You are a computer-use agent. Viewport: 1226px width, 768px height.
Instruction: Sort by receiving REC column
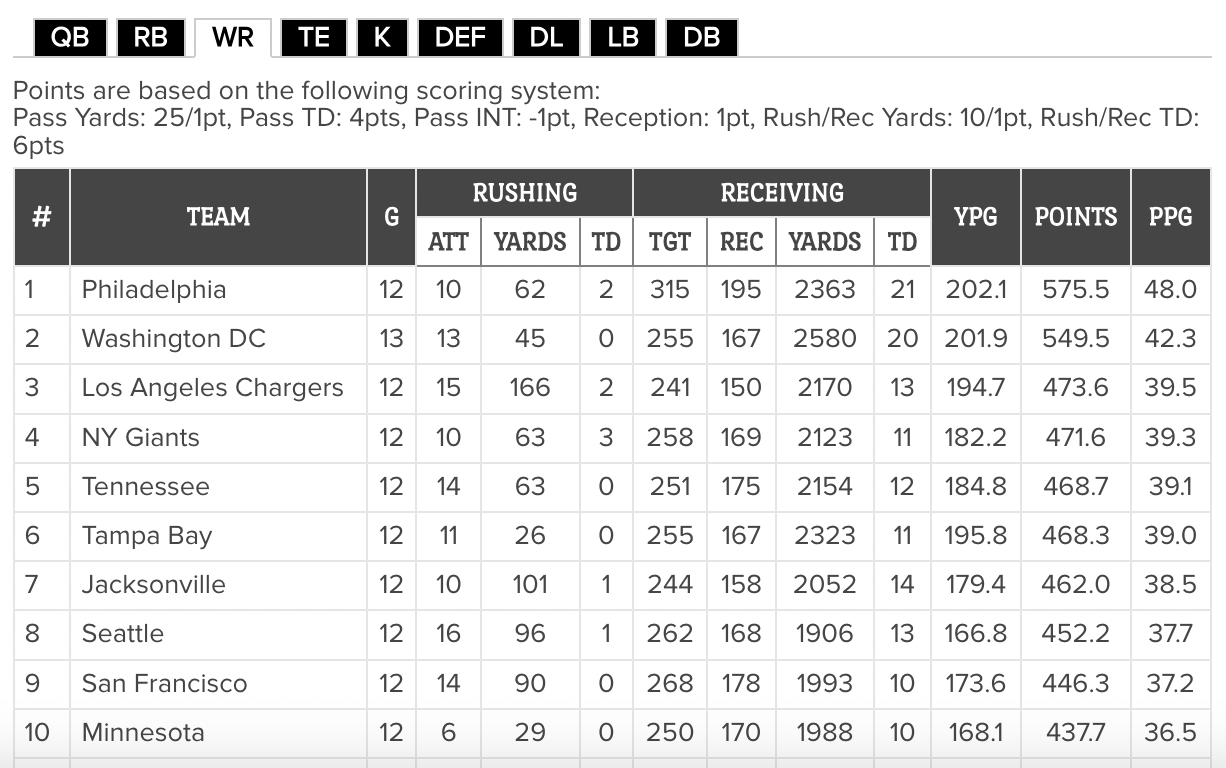point(741,242)
